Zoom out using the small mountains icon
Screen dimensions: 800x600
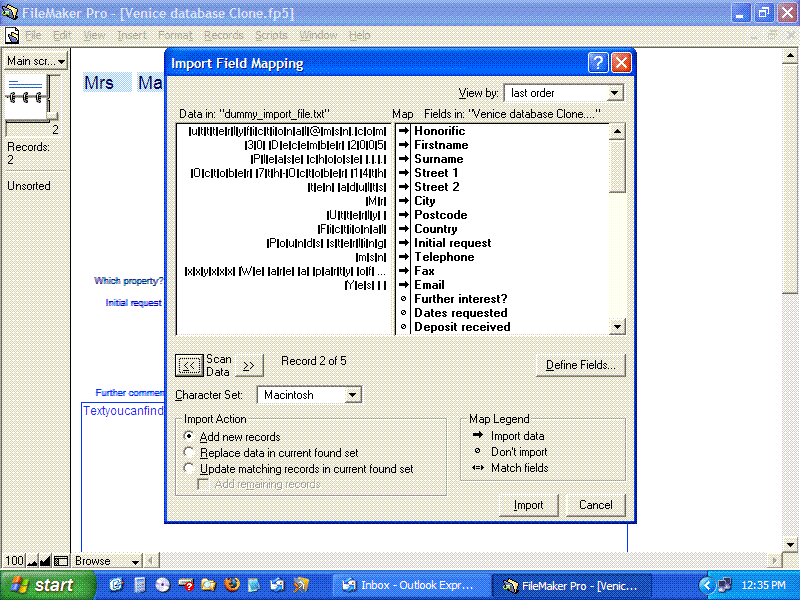coord(33,561)
